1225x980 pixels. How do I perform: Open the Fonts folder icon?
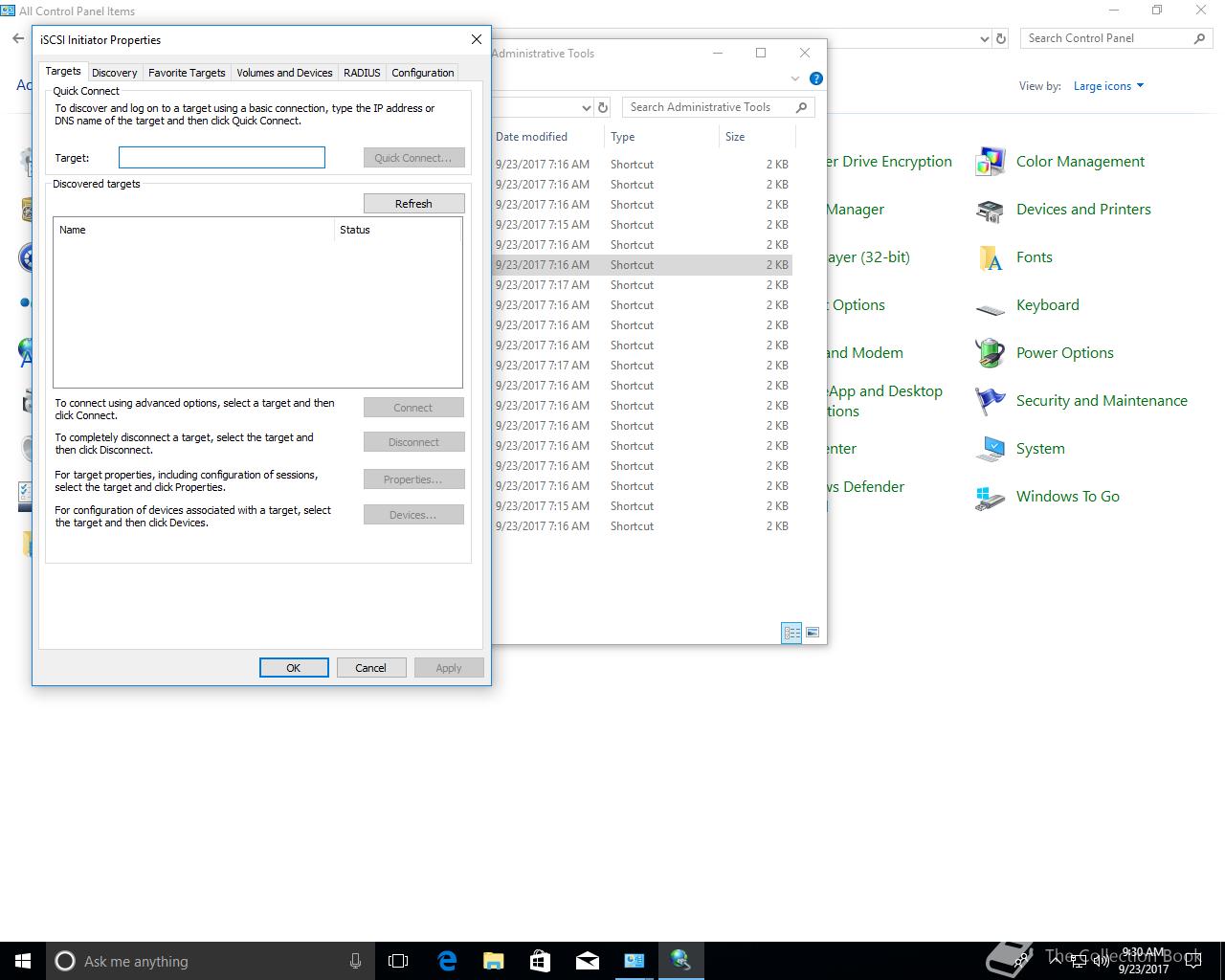pyautogui.click(x=990, y=257)
